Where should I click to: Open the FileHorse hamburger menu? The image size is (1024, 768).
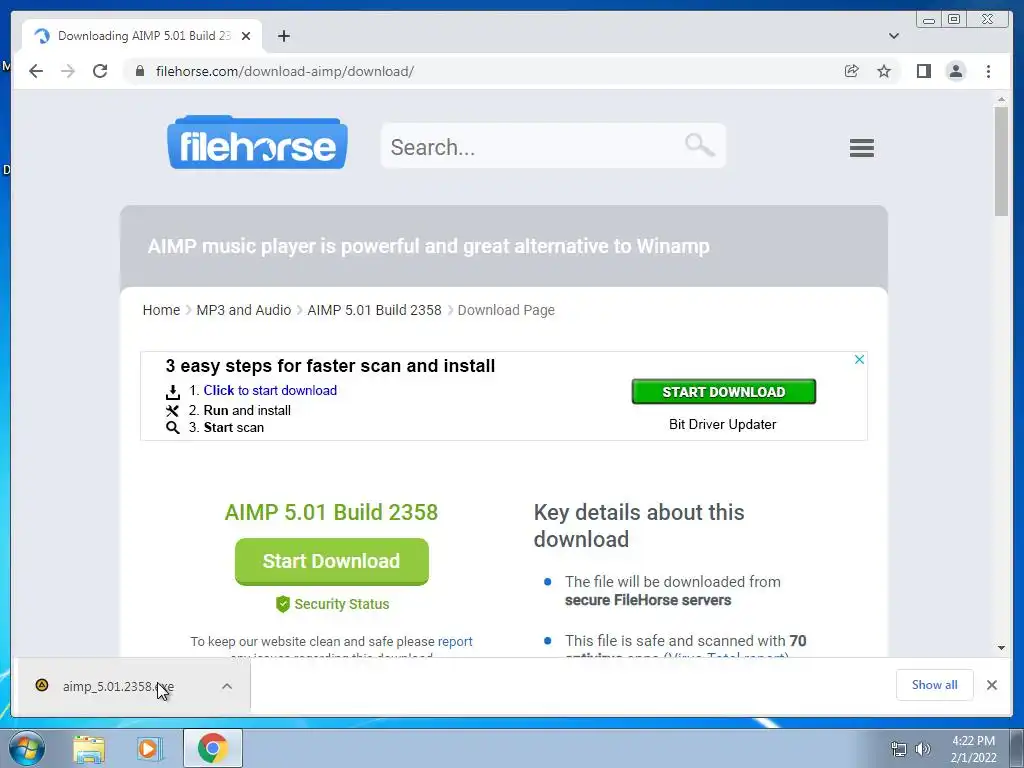861,148
